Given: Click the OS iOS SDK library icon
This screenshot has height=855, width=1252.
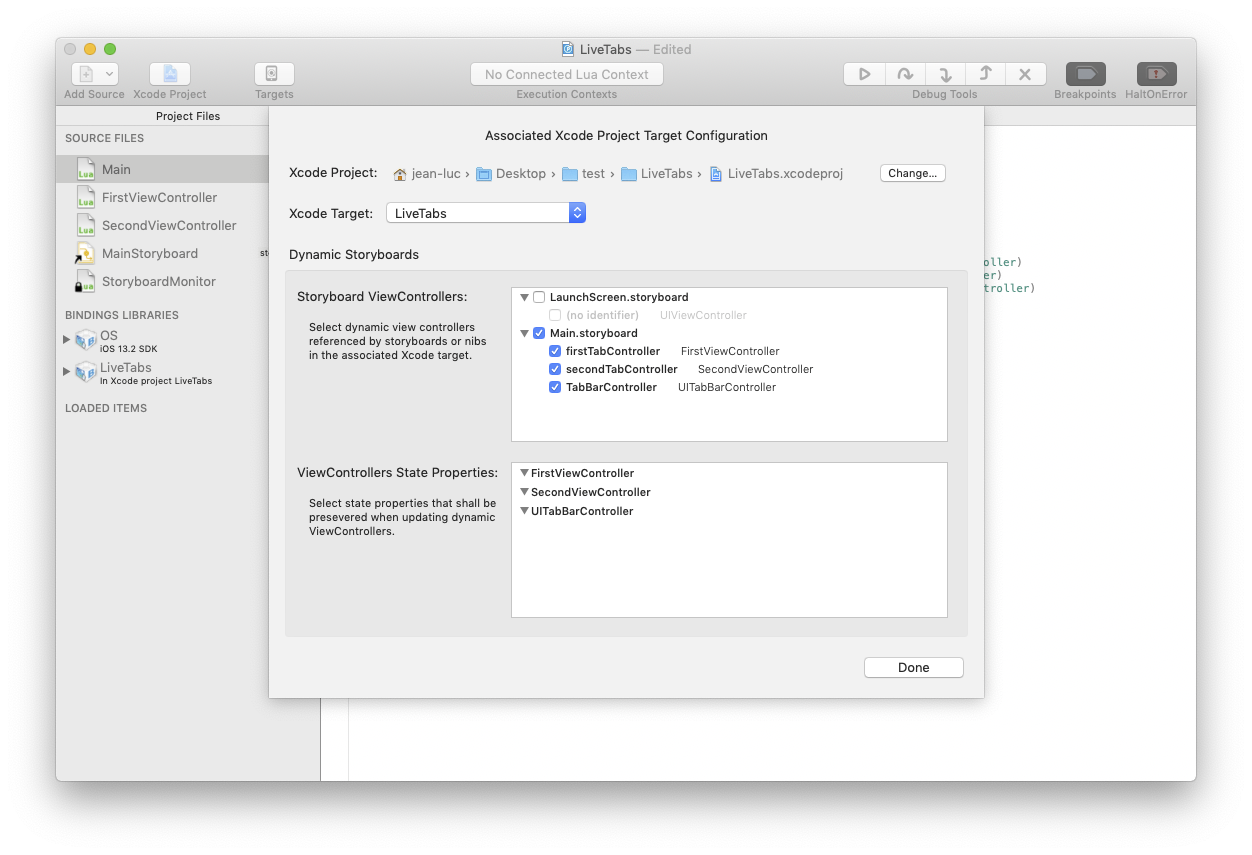Looking at the screenshot, I should tap(86, 341).
